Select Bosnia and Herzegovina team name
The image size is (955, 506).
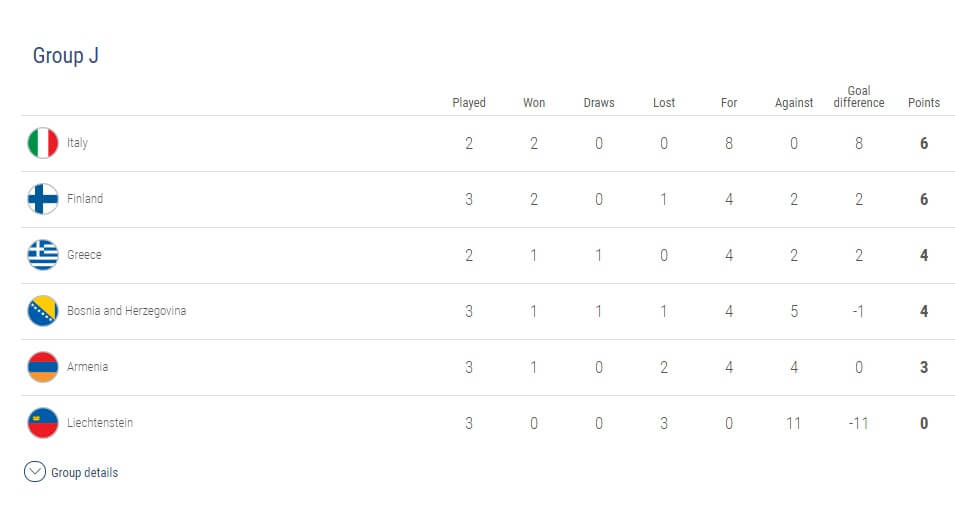point(127,311)
